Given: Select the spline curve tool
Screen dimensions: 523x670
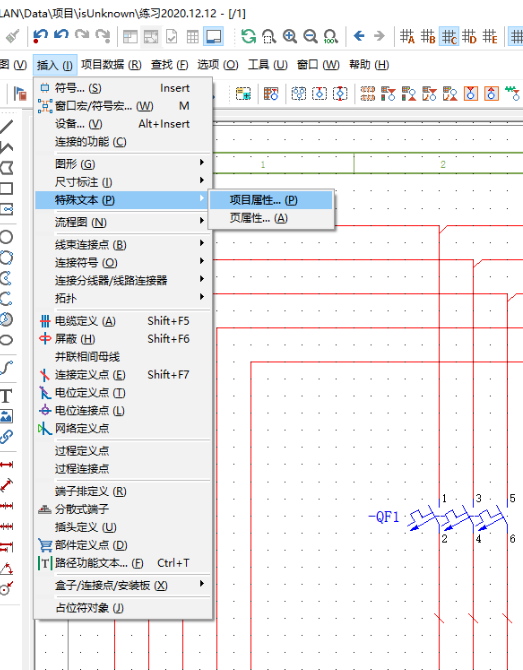Looking at the screenshot, I should pos(6,367).
